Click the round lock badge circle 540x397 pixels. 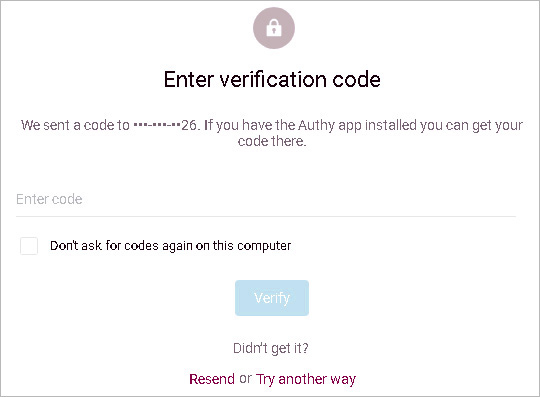click(274, 28)
